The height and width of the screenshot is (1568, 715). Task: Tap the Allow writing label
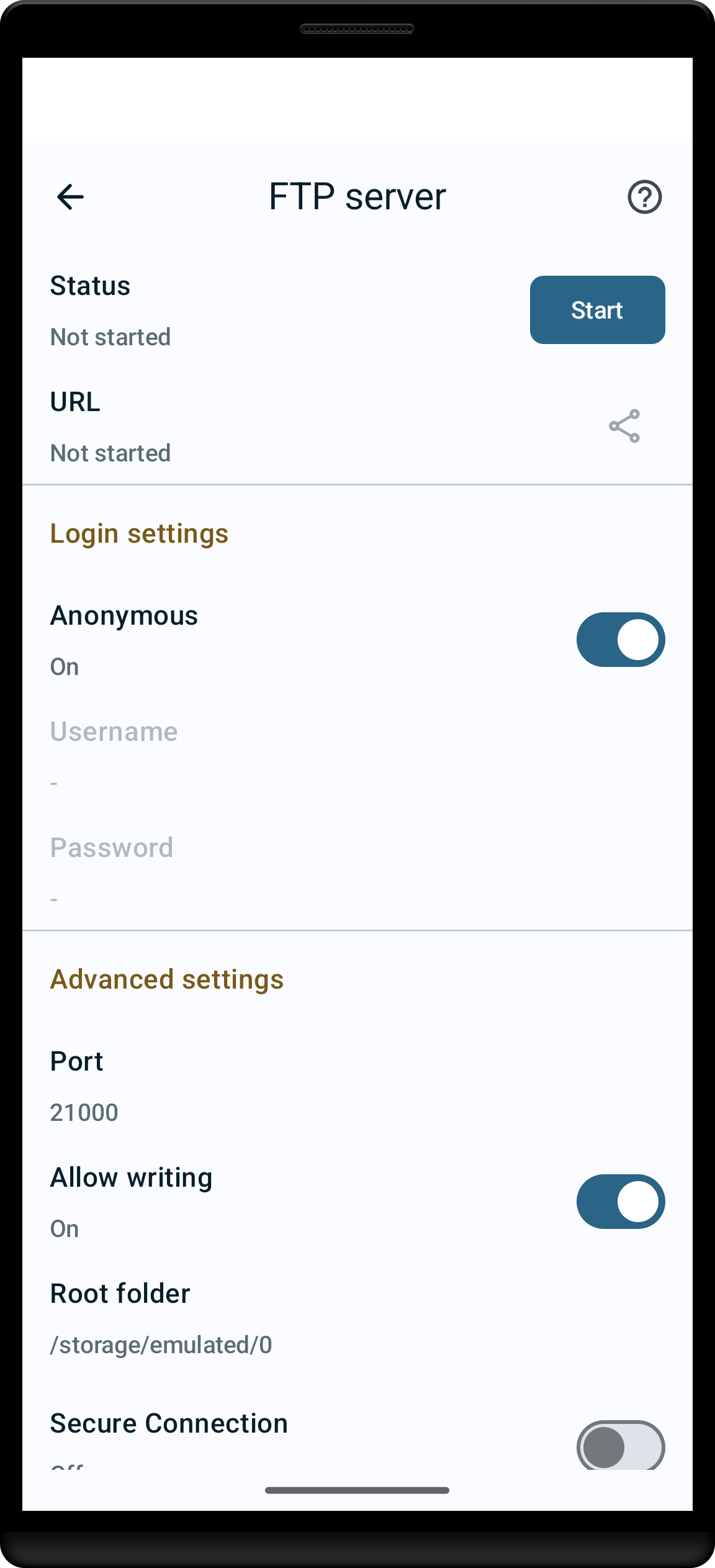click(131, 1178)
